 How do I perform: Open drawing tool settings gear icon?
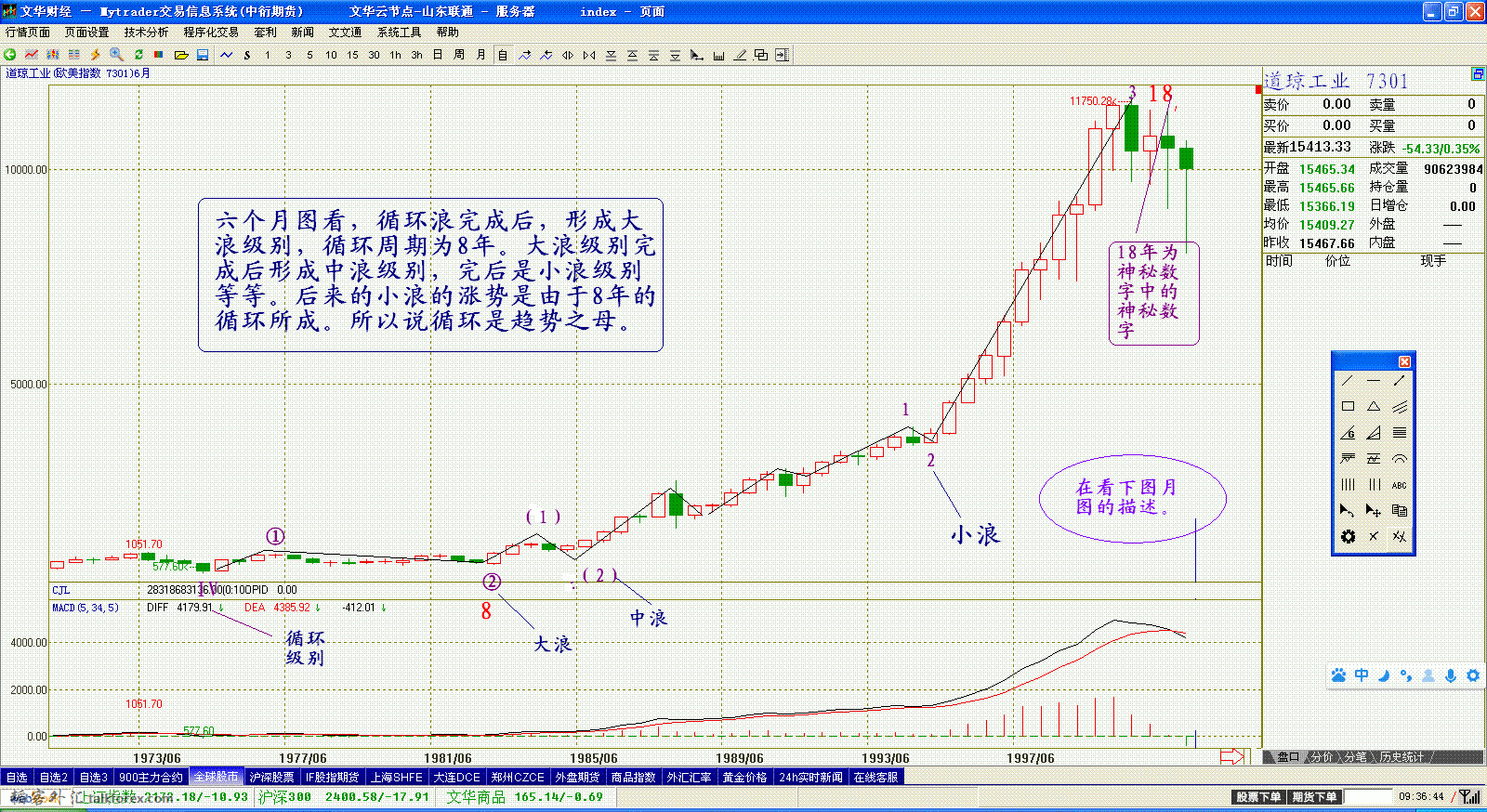(1348, 537)
